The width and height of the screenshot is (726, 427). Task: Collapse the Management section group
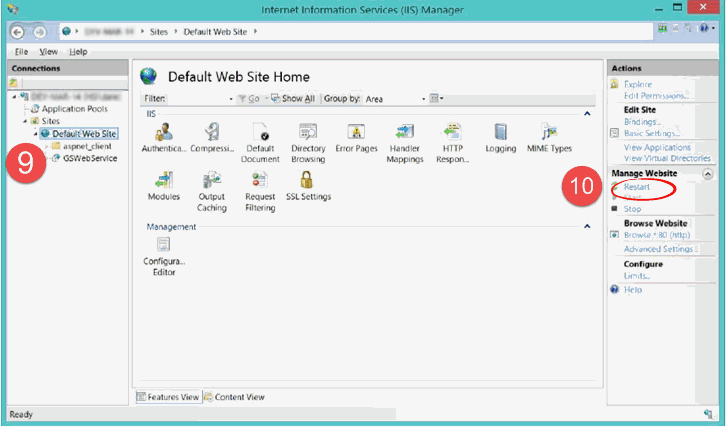tap(587, 227)
